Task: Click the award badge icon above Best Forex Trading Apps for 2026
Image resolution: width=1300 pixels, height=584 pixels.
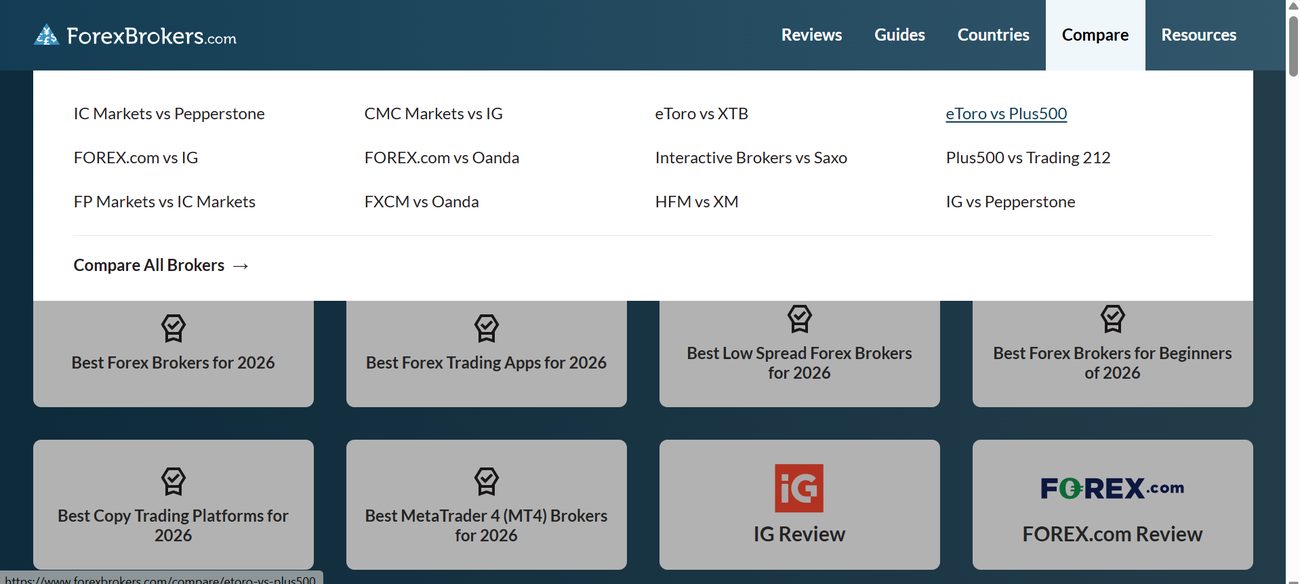Action: click(486, 328)
